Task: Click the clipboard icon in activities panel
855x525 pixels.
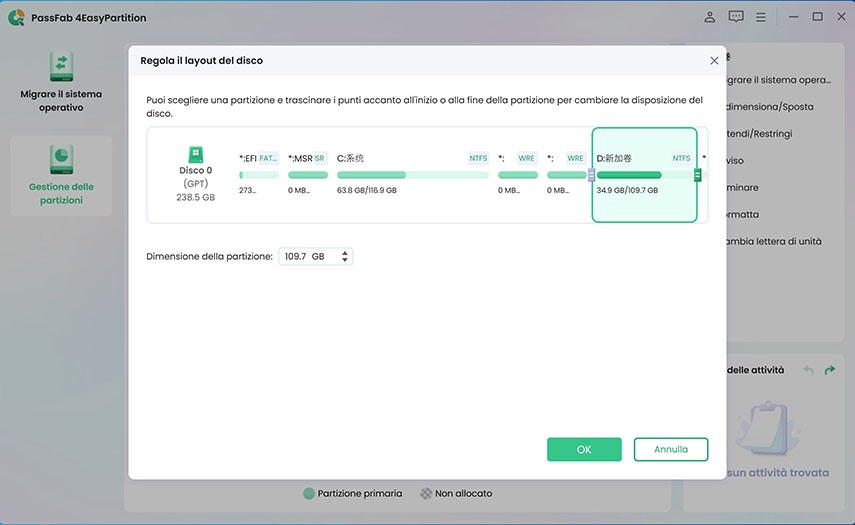Action: coord(768,428)
